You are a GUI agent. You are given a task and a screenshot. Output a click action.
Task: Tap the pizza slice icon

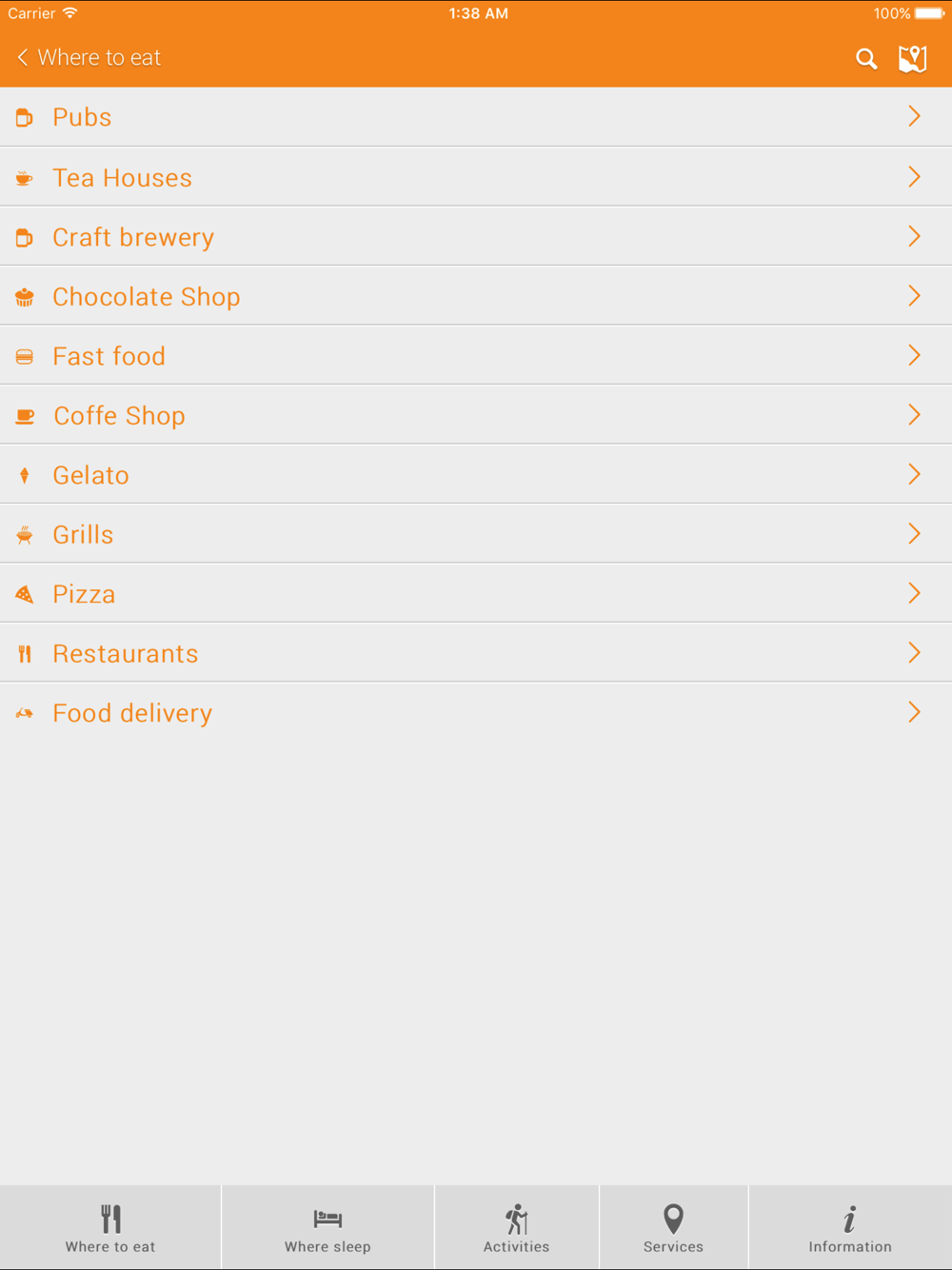click(x=25, y=594)
